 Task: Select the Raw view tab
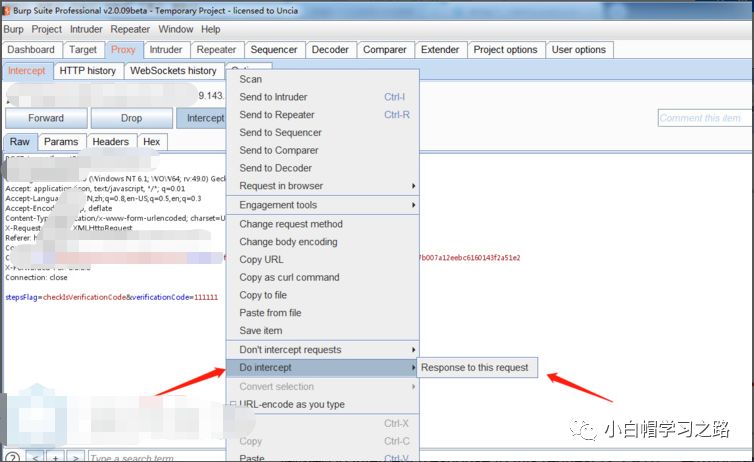coord(20,142)
